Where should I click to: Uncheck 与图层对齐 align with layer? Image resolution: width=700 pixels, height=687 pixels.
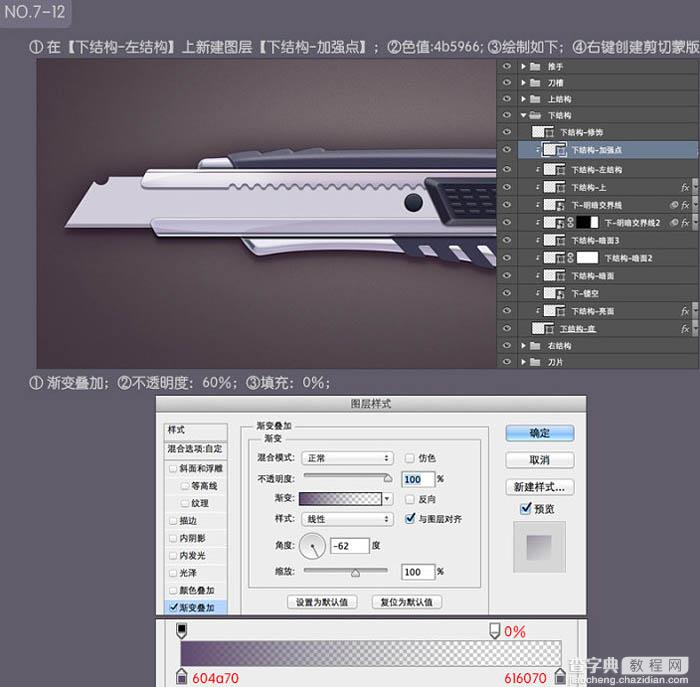point(409,519)
